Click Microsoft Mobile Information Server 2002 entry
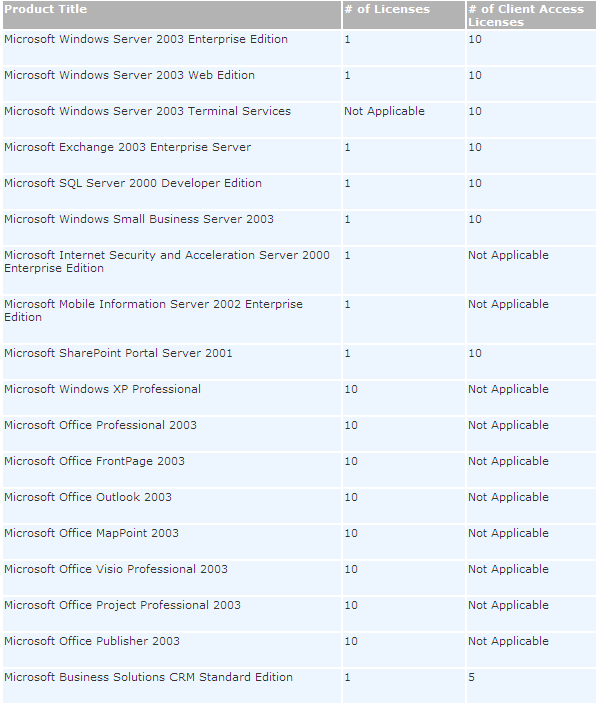Screen dimensions: 596x704 pyautogui.click(x=153, y=310)
